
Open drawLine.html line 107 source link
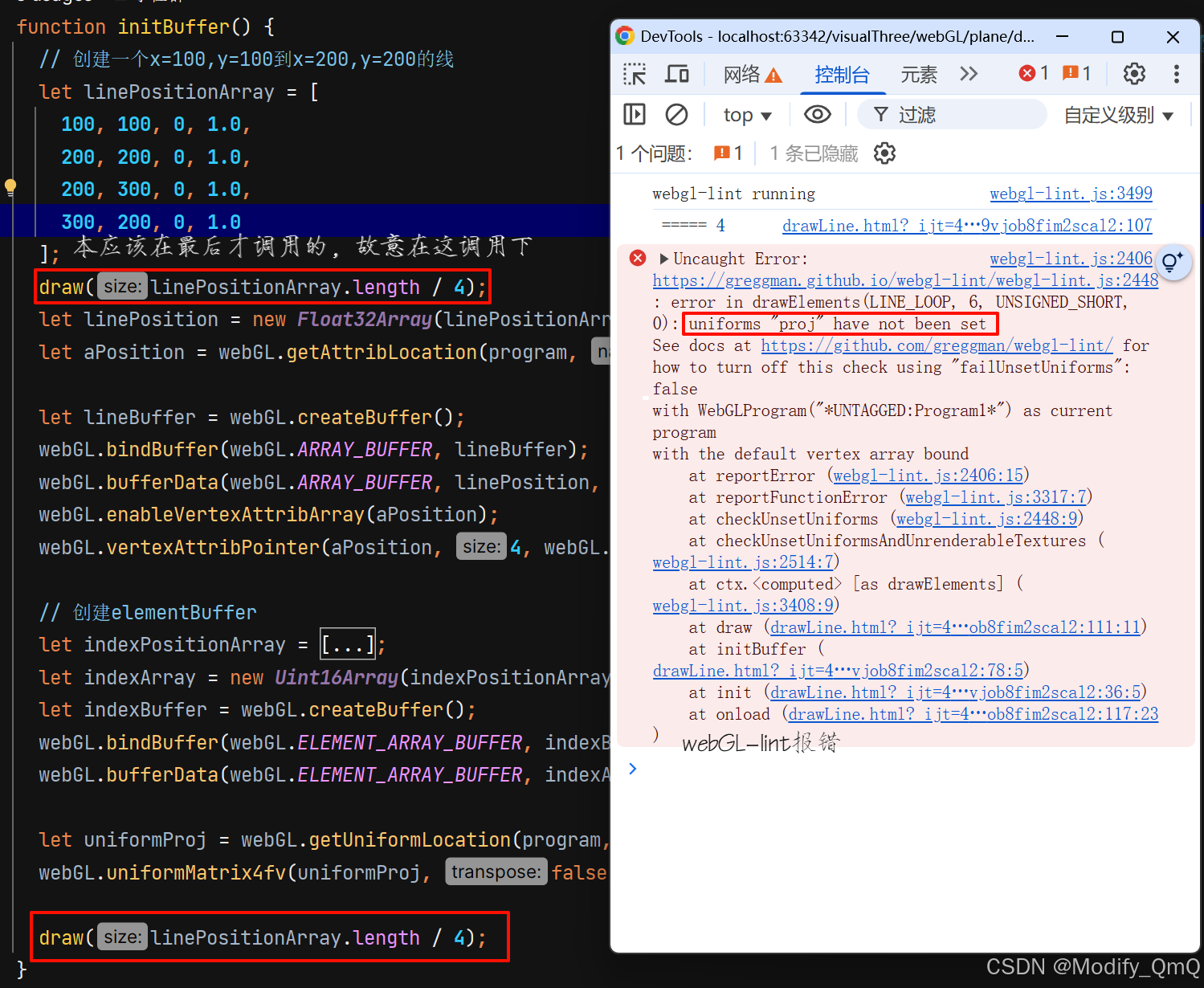point(967,226)
